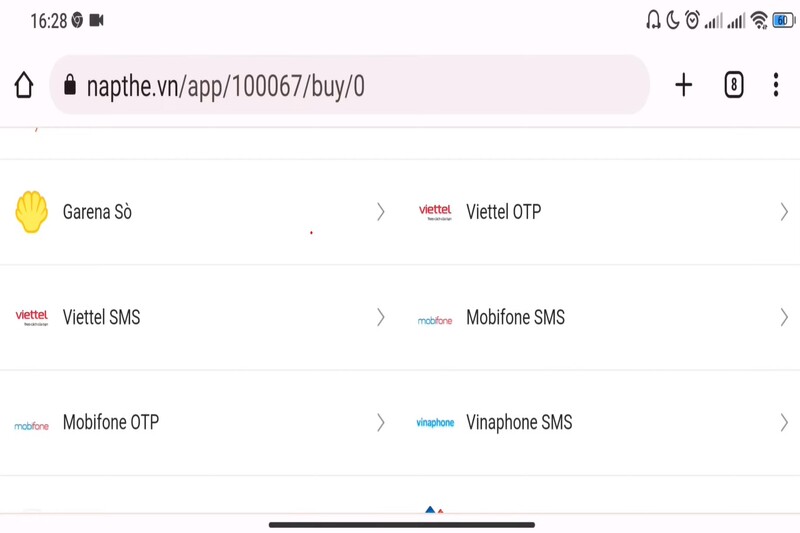Viewport: 800px width, 533px height.
Task: Click the Viettel logo beside Viettel OTP
Action: (x=435, y=212)
